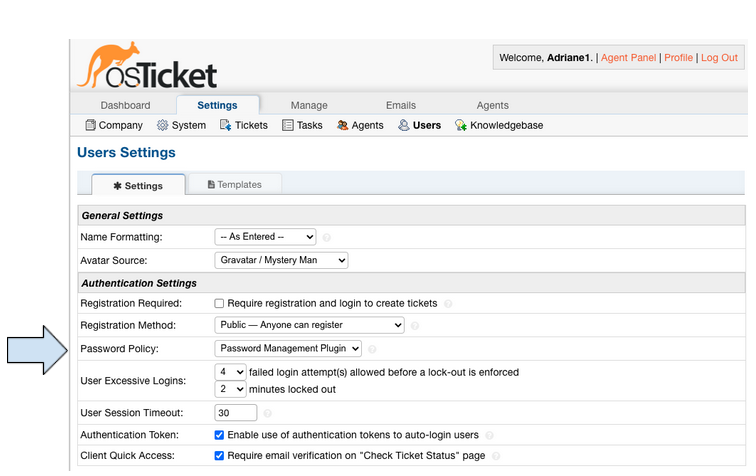Switch to the Templates tab
The width and height of the screenshot is (756, 476).
(x=235, y=184)
